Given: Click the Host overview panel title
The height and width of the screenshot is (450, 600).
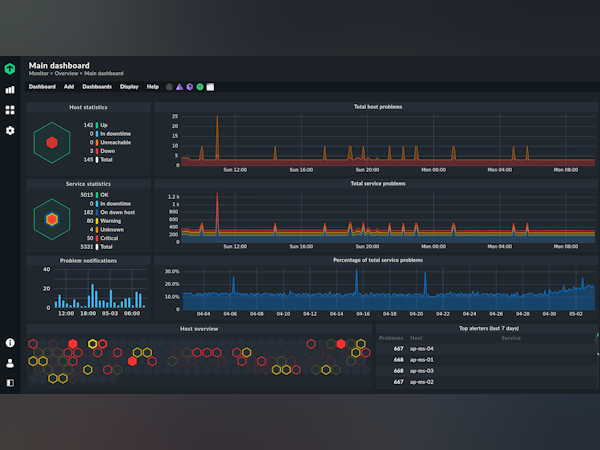Looking at the screenshot, I should point(199,329).
